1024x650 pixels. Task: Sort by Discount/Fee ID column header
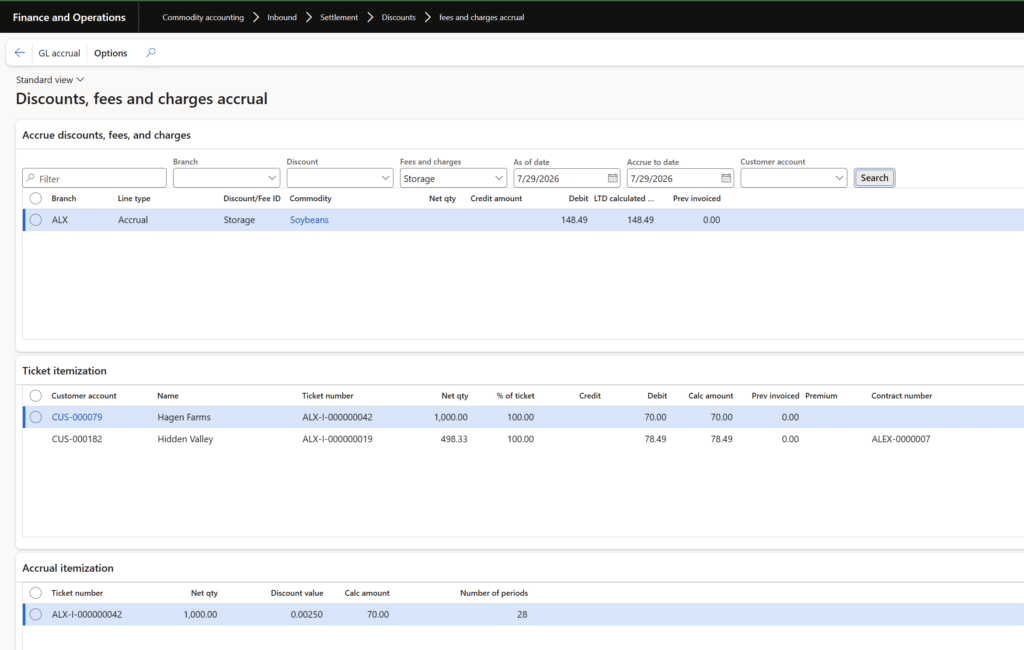251,198
